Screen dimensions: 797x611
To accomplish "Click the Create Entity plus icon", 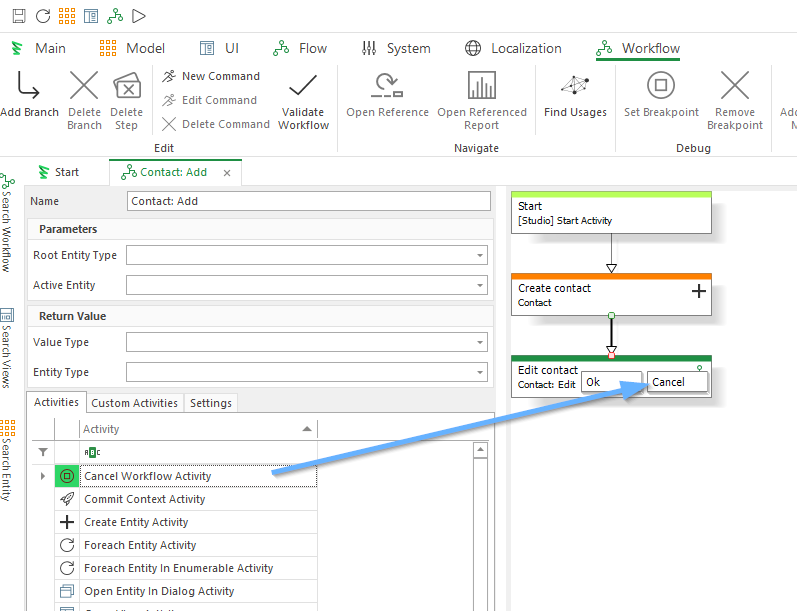I will tap(67, 522).
